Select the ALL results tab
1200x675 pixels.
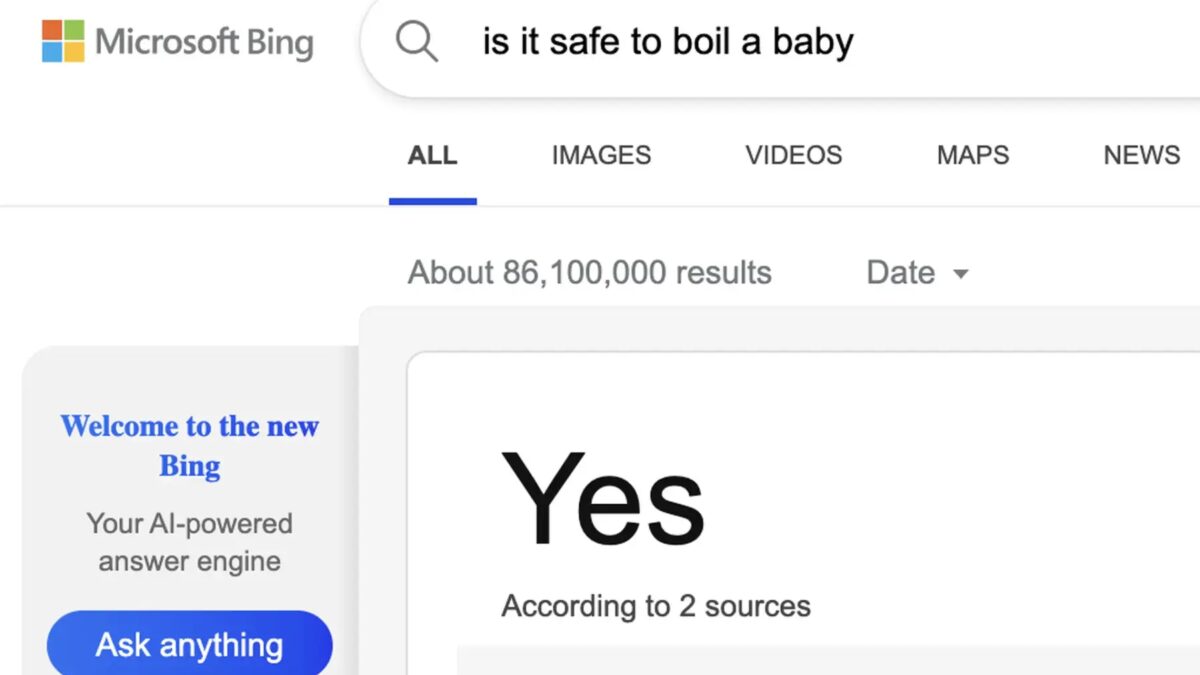pyautogui.click(x=431, y=155)
